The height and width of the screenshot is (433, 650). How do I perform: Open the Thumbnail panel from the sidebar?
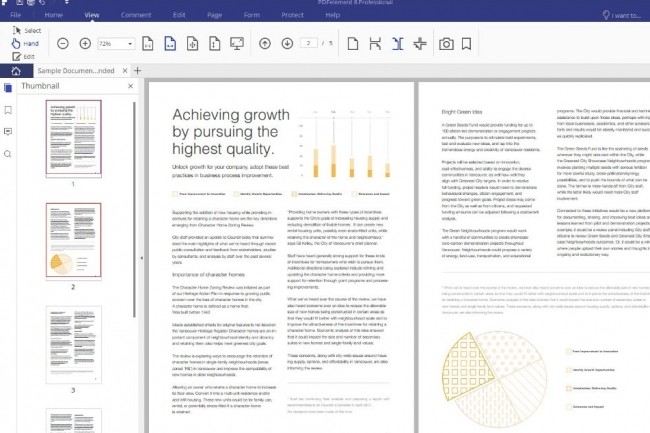8,88
